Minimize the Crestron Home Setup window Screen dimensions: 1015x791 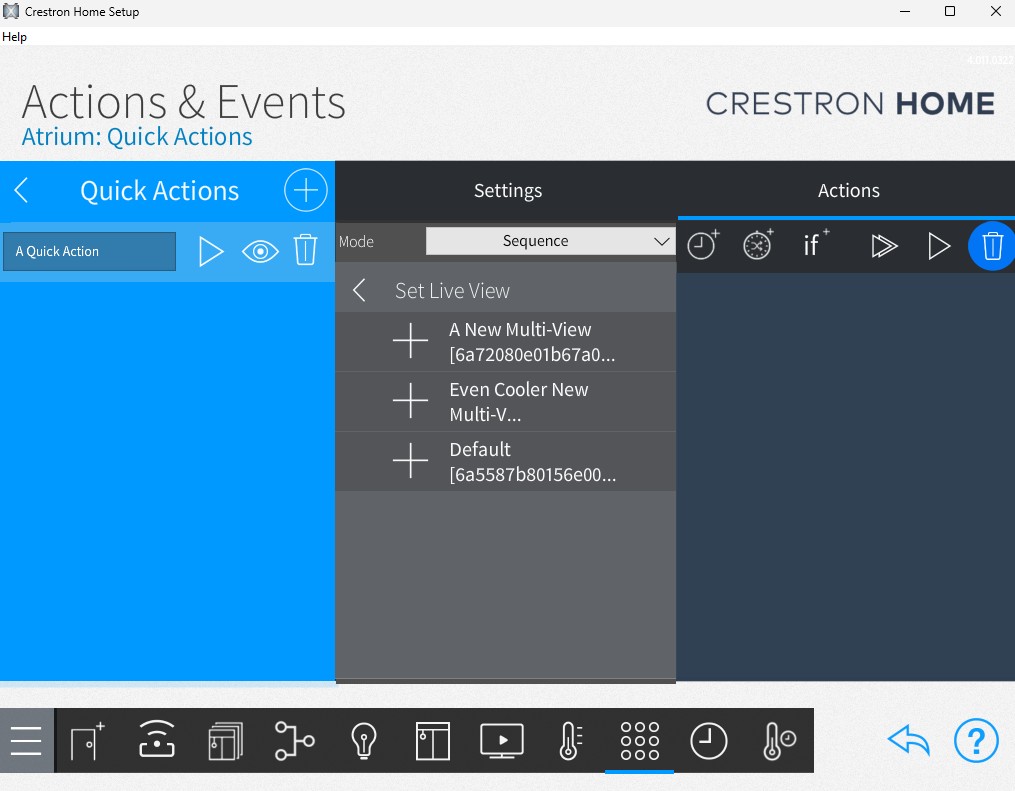(905, 12)
